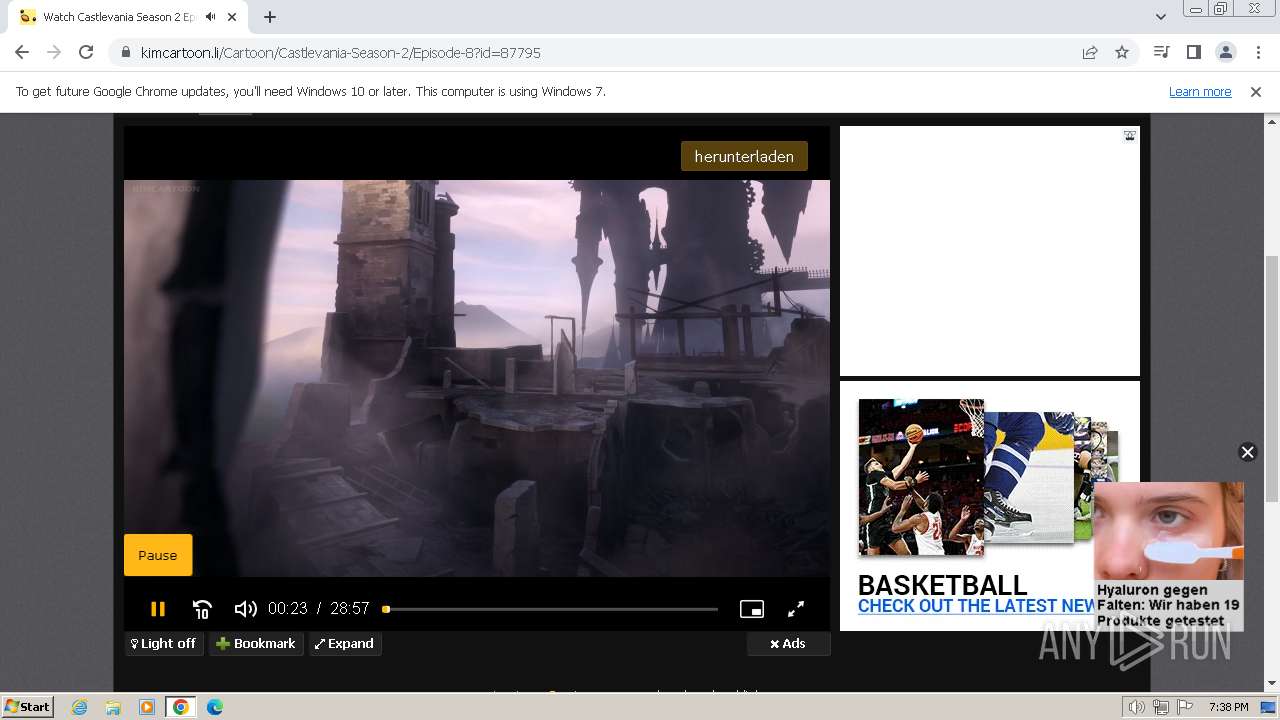1280x720 pixels.
Task: Open the Hyaluron gegen Falten ad
Action: click(1168, 557)
